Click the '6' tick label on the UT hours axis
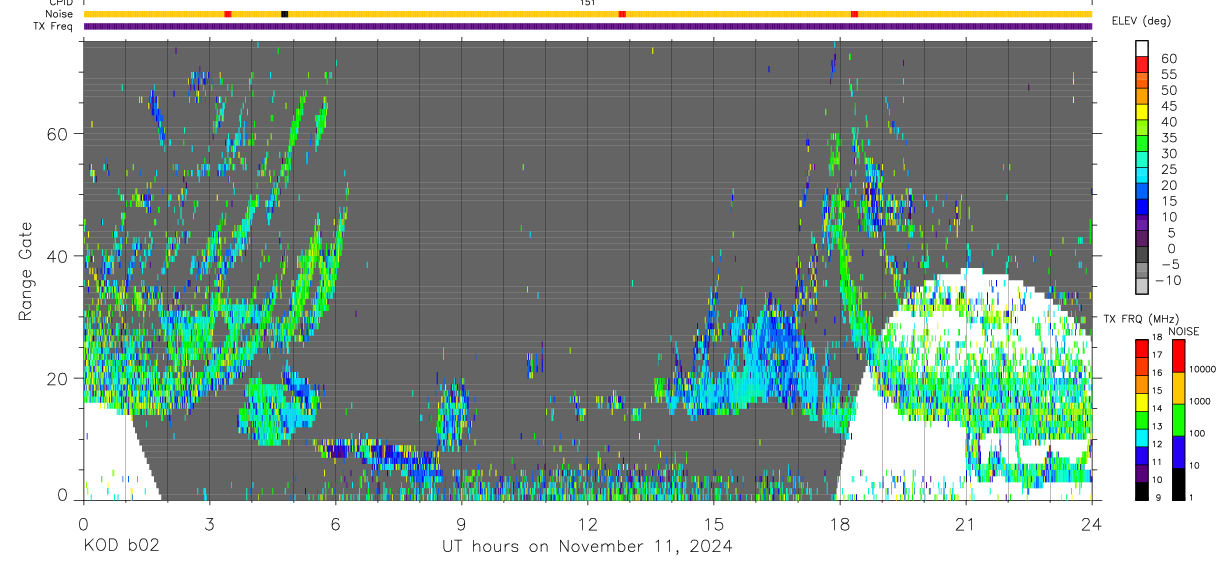 click(x=335, y=523)
